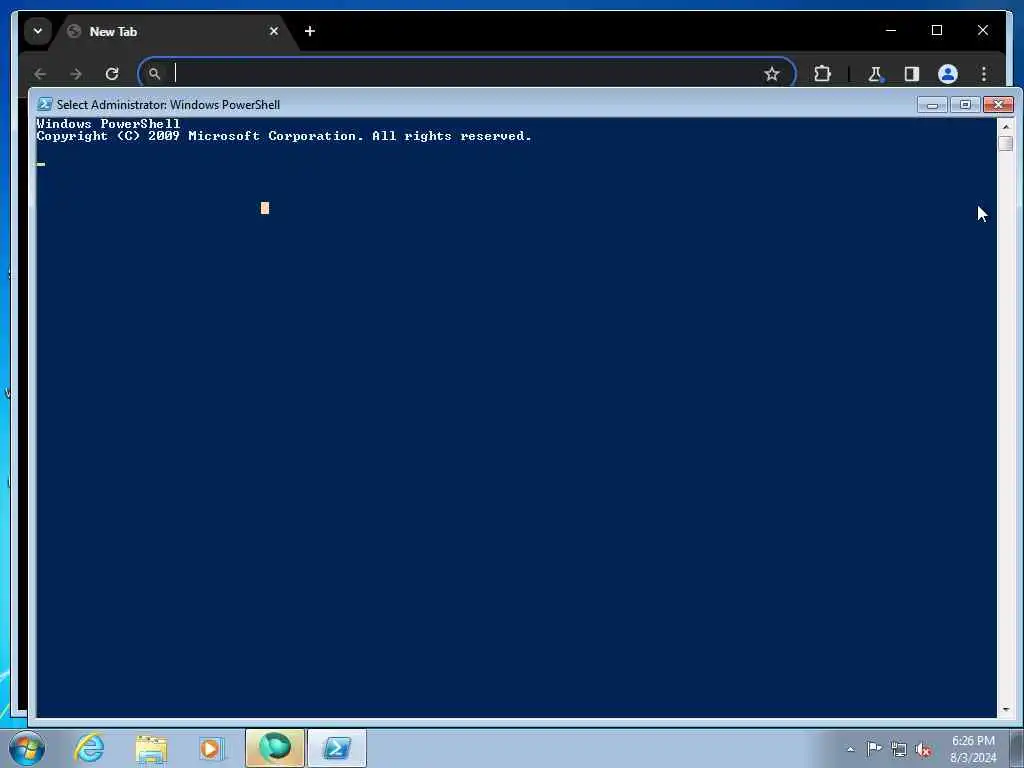Open Chrome three-dot menu

click(x=984, y=74)
